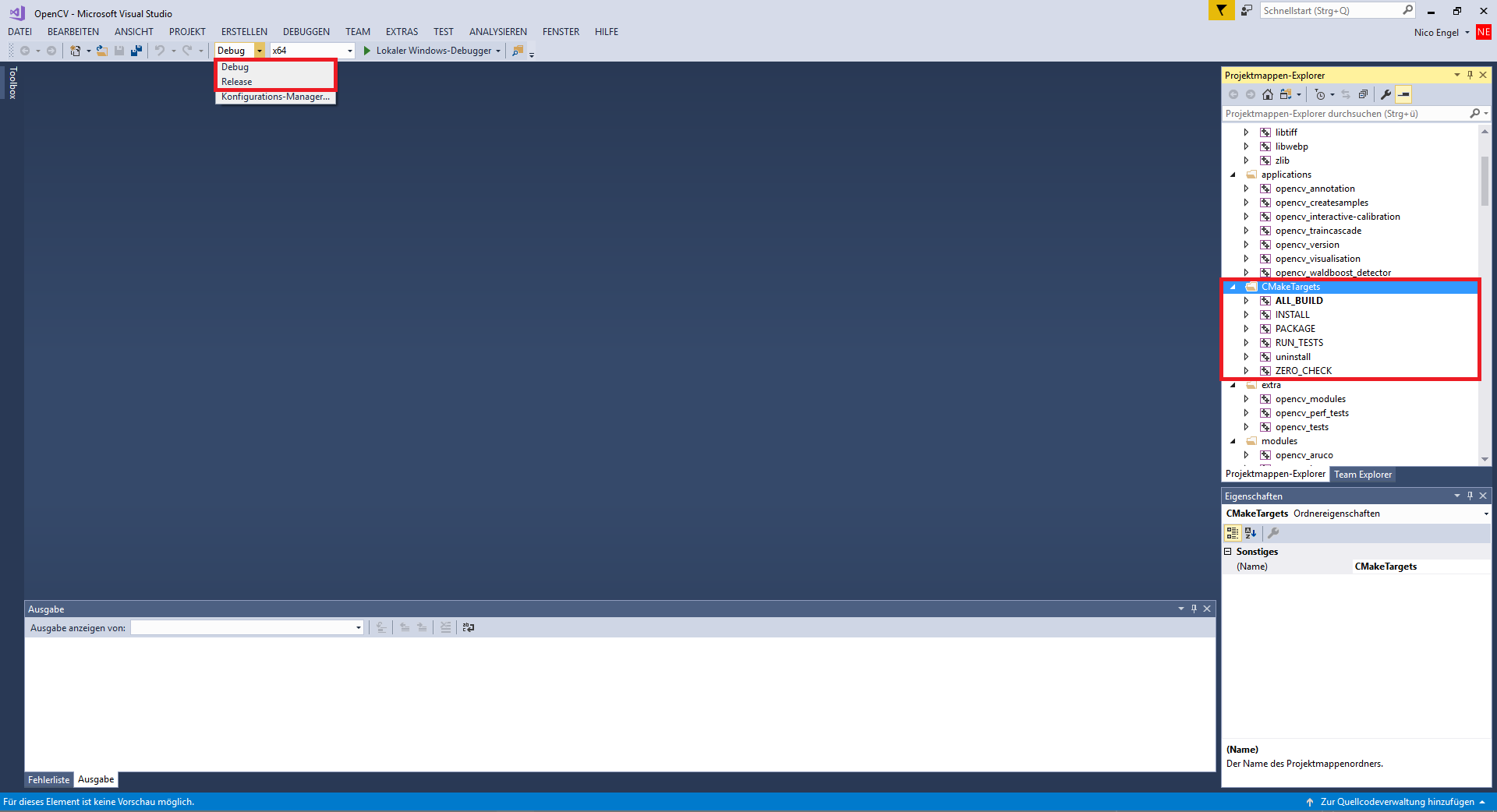Screen dimensions: 1497x812
Task: Click the Open File folder icon
Action: (x=101, y=51)
